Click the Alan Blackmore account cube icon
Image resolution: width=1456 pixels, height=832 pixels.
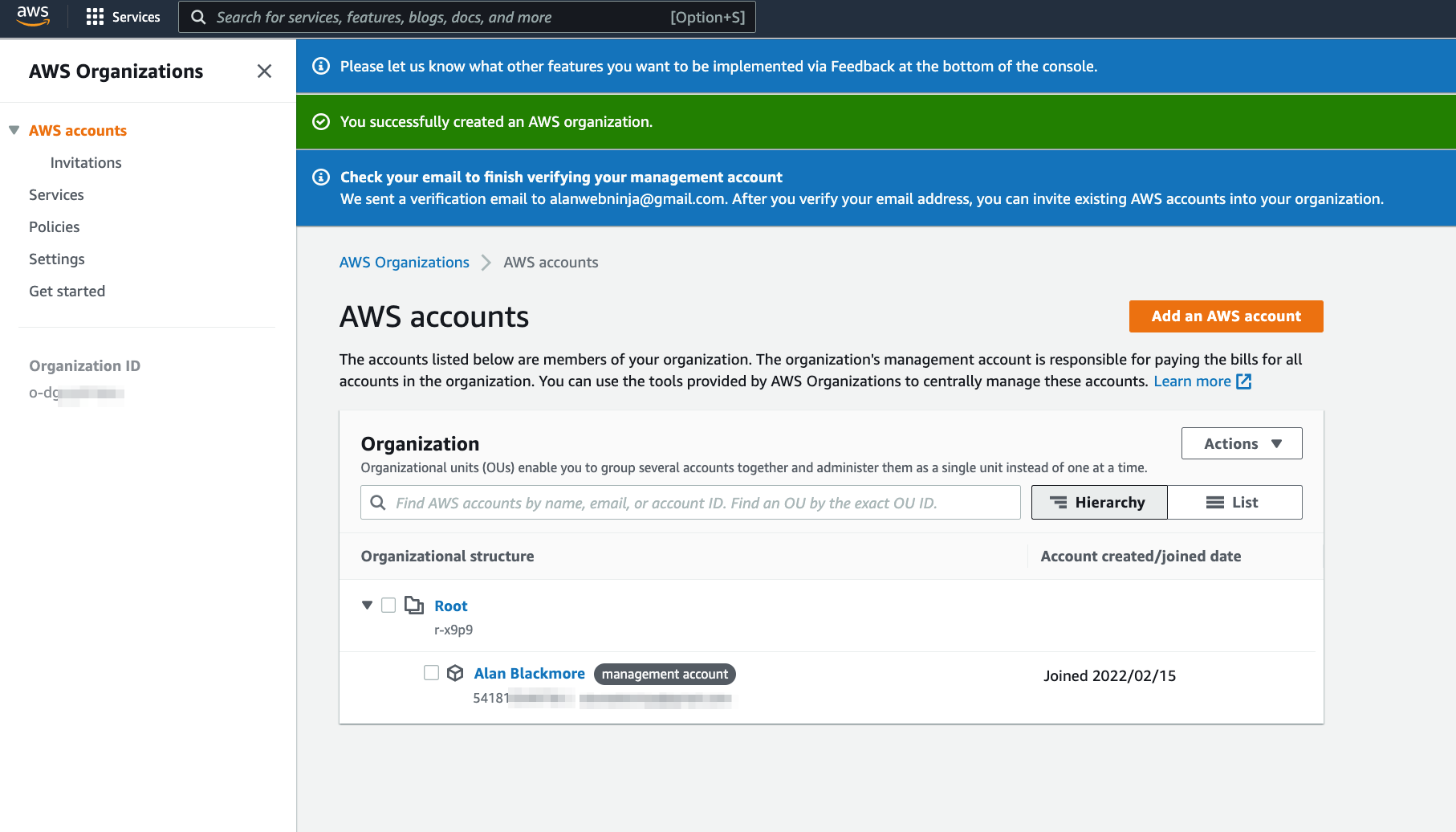click(455, 673)
